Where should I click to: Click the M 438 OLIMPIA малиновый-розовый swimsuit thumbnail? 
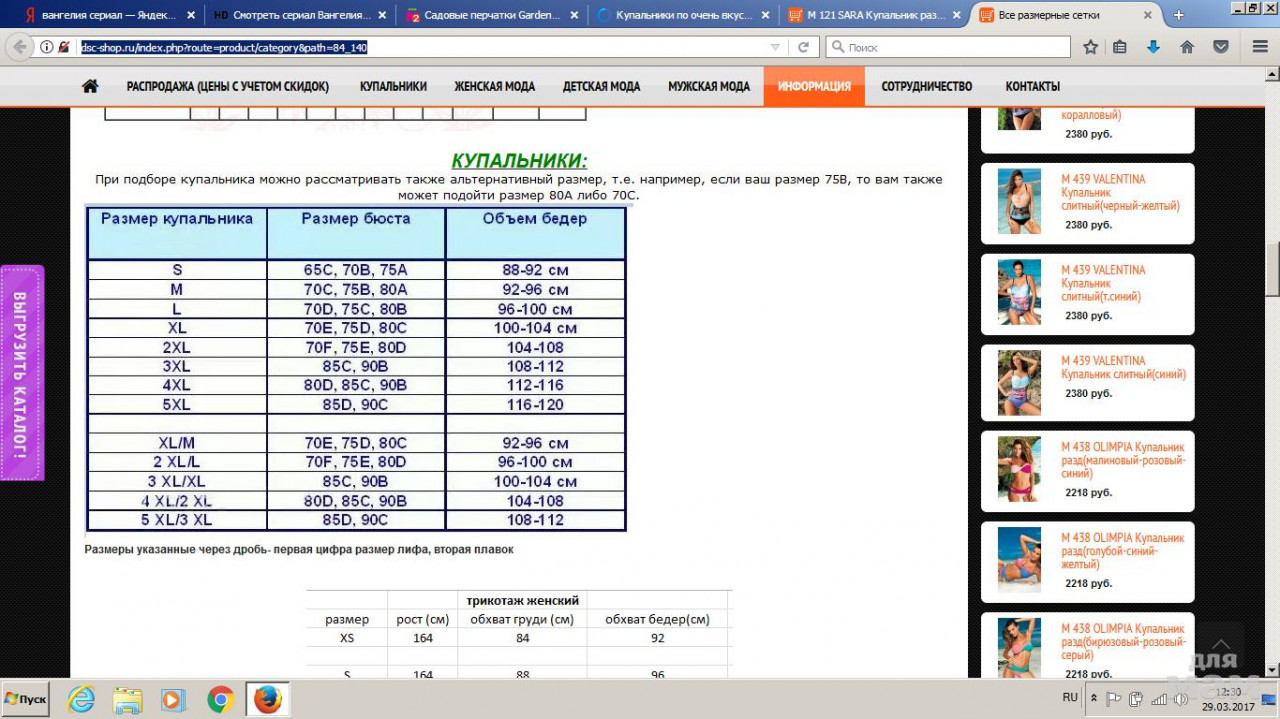tap(1019, 469)
